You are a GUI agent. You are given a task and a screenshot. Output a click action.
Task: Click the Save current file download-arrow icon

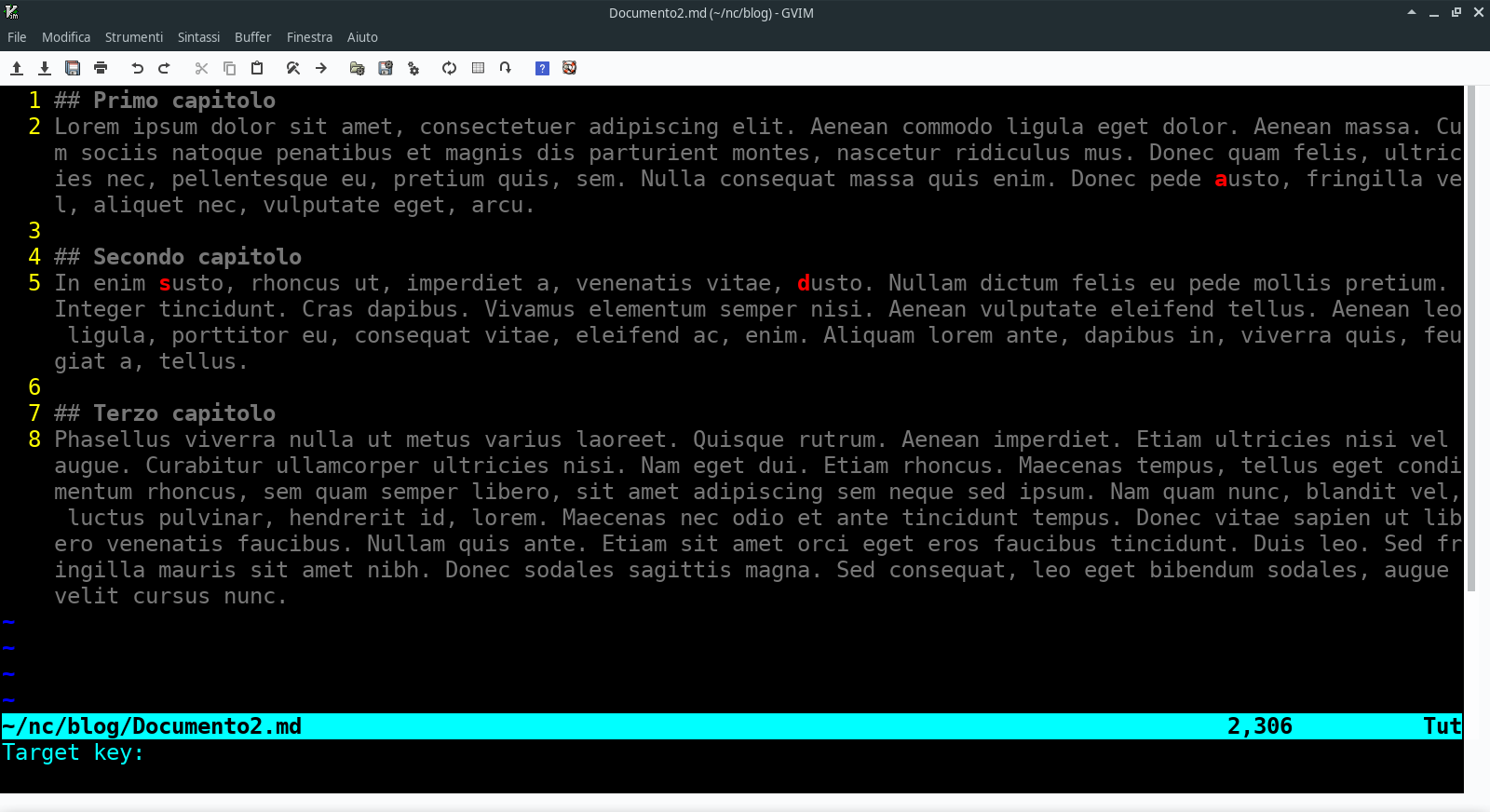point(44,68)
